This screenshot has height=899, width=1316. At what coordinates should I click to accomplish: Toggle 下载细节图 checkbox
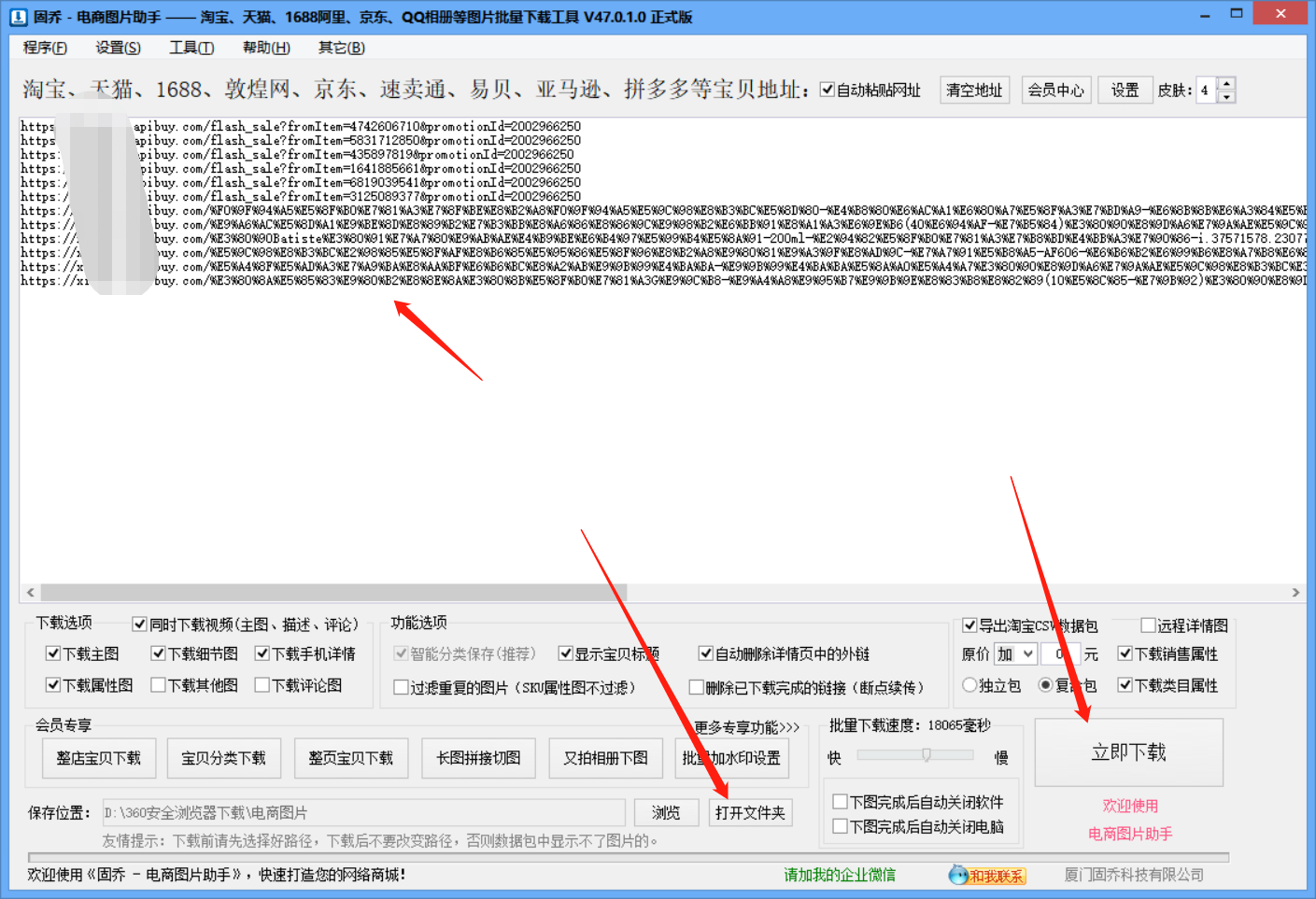(158, 653)
